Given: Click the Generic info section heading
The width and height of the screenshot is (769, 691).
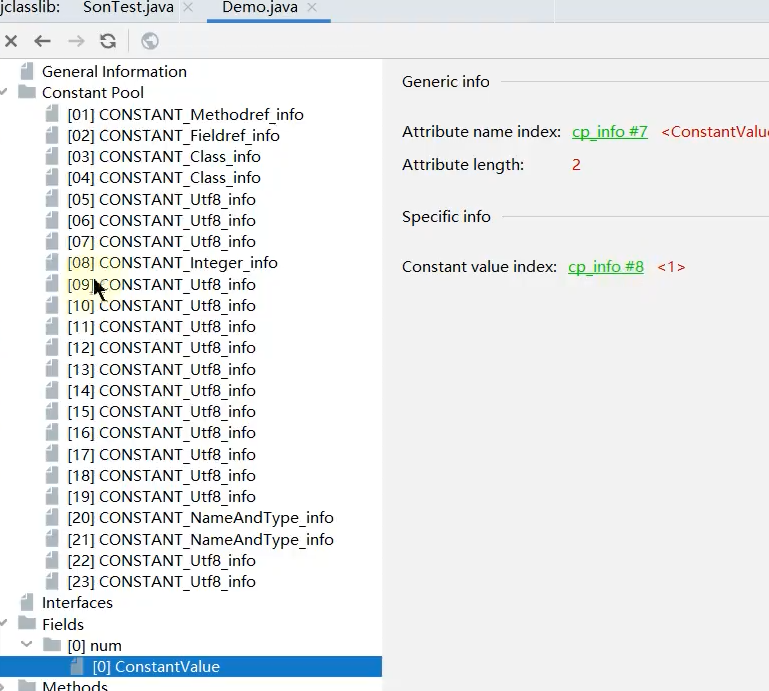Looking at the screenshot, I should [x=446, y=81].
